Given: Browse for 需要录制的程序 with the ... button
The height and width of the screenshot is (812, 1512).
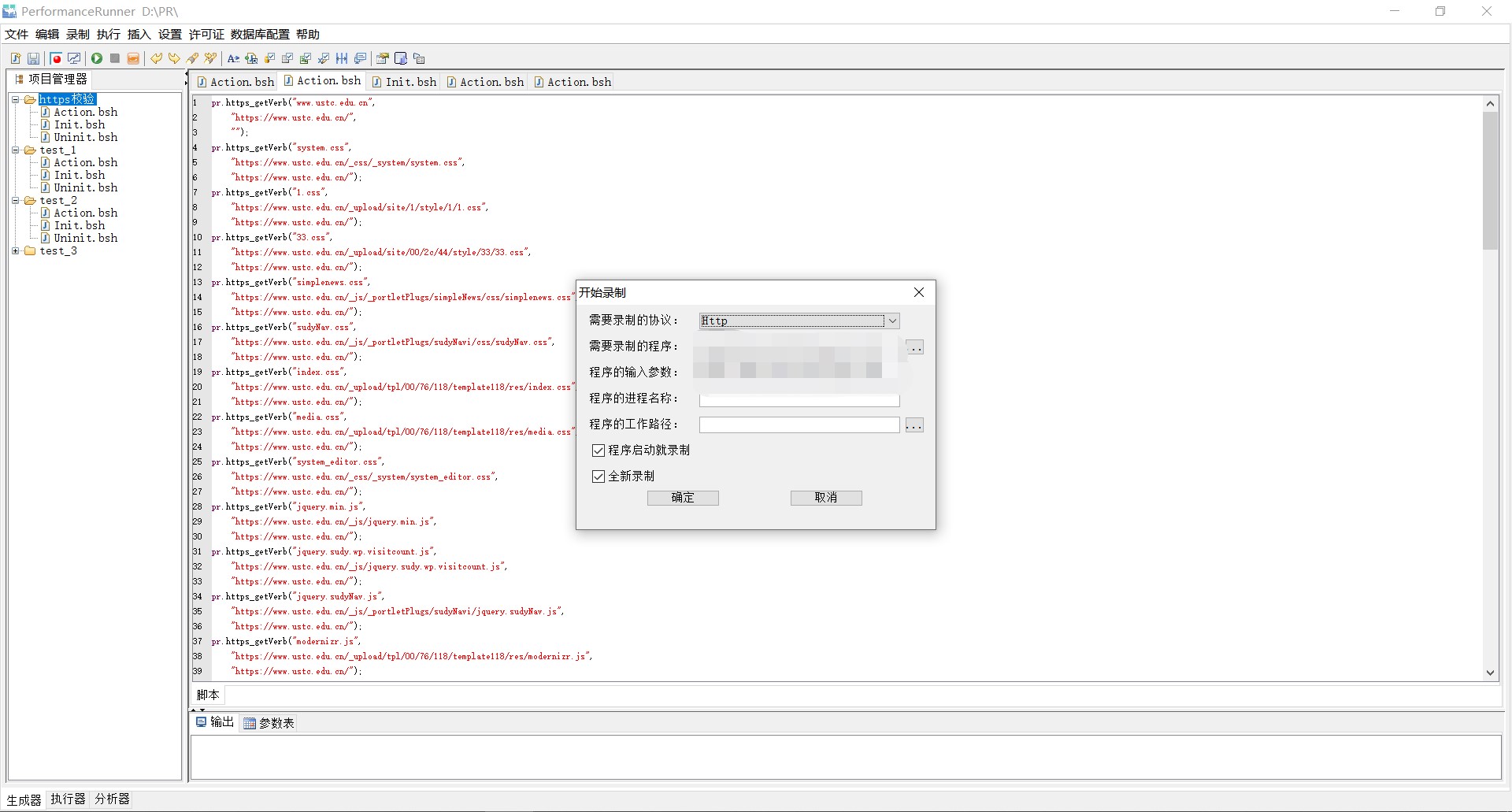Looking at the screenshot, I should (x=914, y=347).
